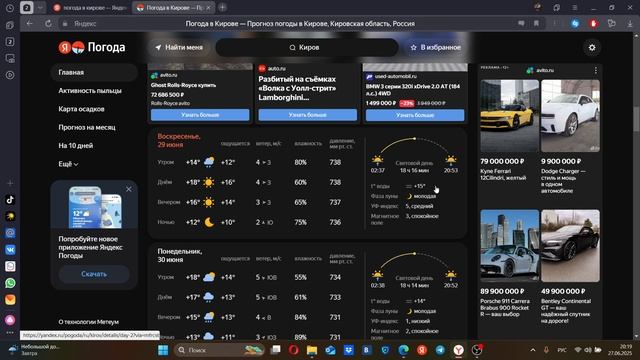
Task: Open 'Прогноз на месяц' menu item
Action: 87,127
